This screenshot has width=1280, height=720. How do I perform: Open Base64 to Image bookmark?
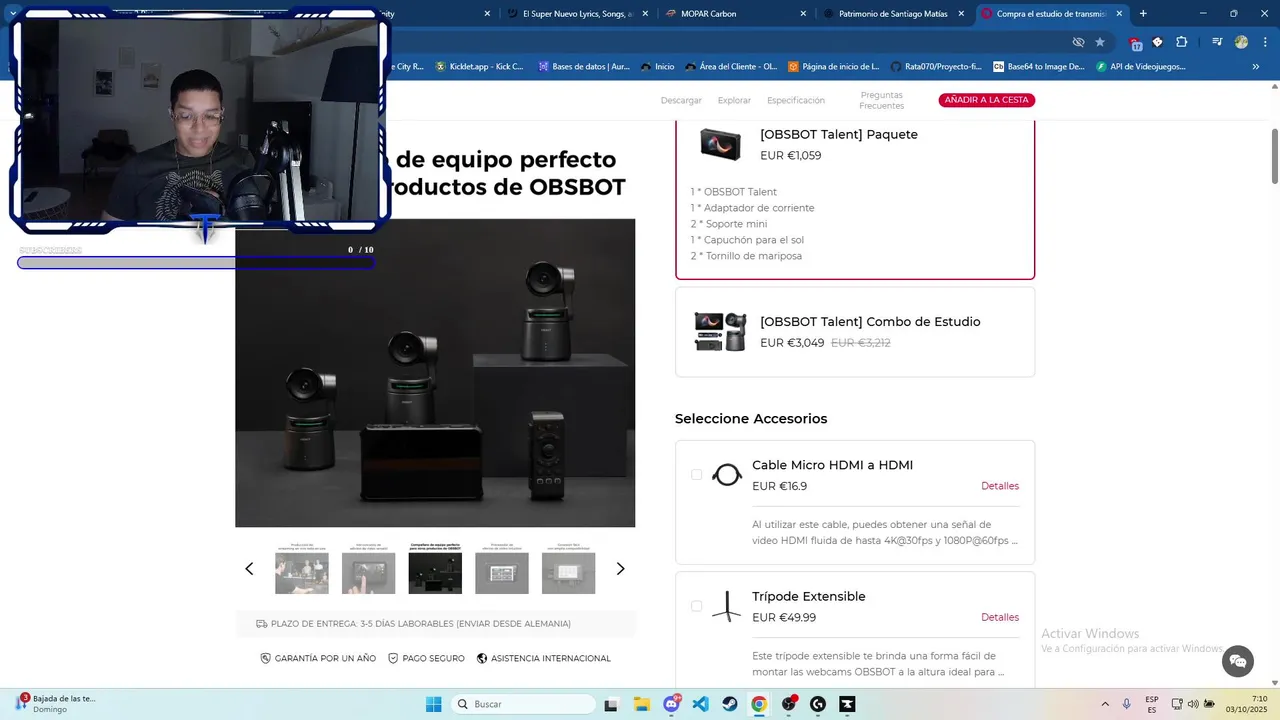(1038, 67)
